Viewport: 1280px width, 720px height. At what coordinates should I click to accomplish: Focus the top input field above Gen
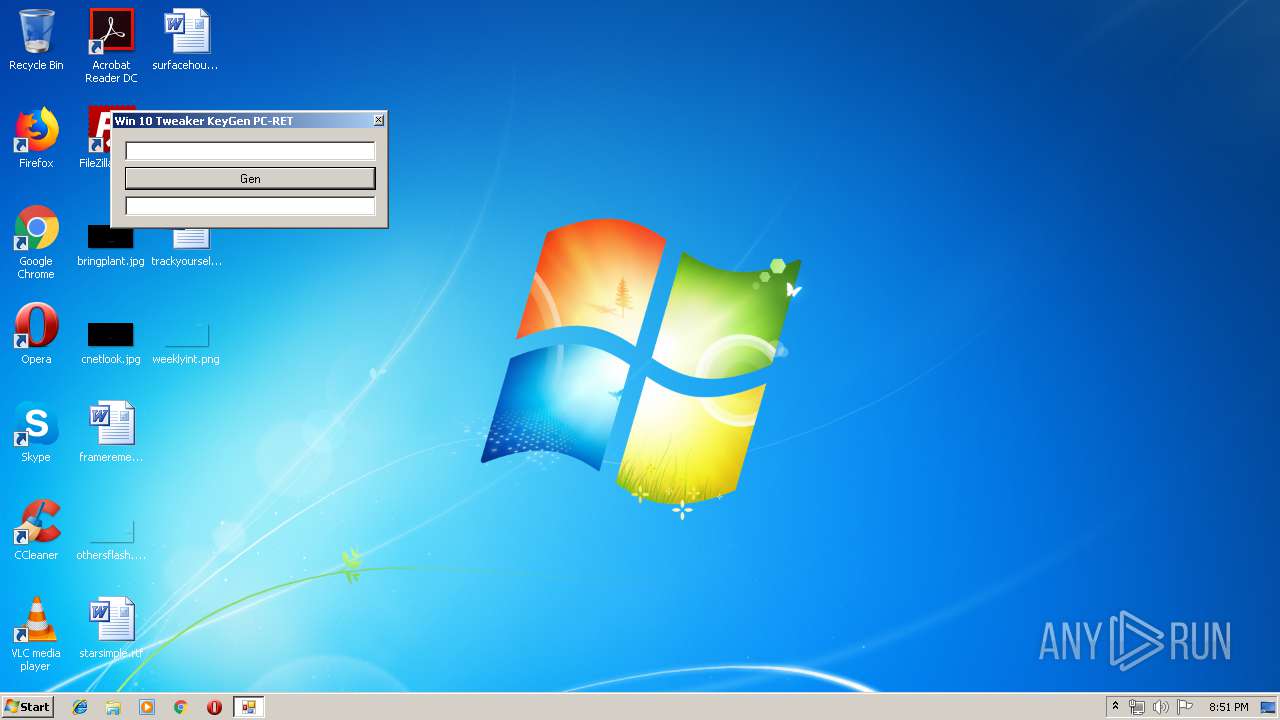click(x=250, y=151)
